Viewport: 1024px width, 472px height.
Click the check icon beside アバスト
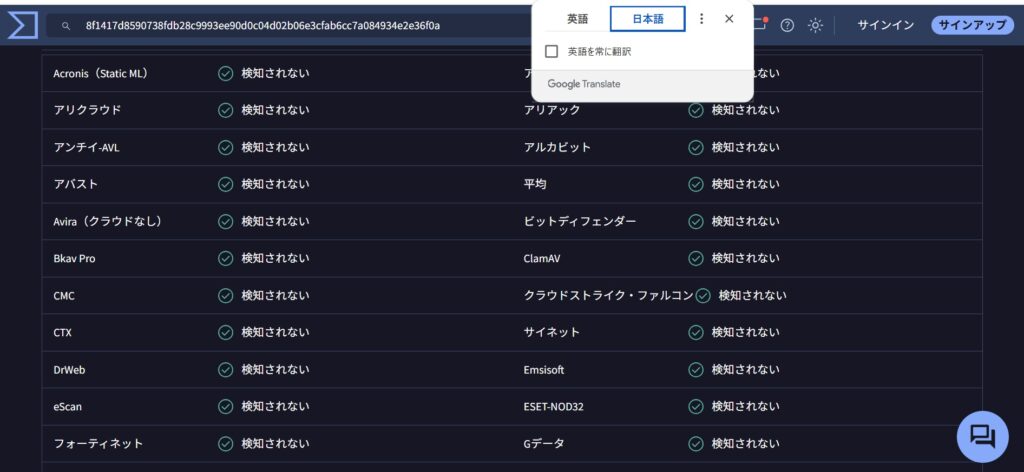coord(225,185)
